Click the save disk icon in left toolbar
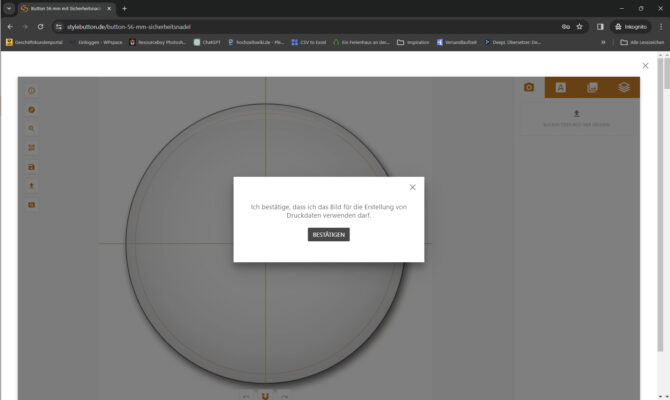The width and height of the screenshot is (670, 400). [32, 167]
